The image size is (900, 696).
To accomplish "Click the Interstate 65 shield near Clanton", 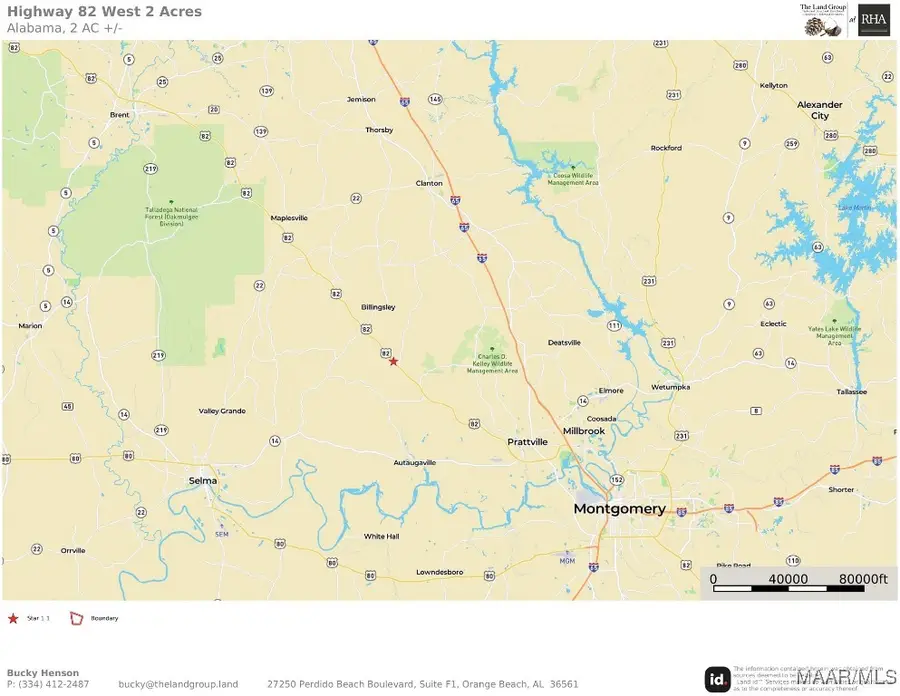I will (x=455, y=200).
